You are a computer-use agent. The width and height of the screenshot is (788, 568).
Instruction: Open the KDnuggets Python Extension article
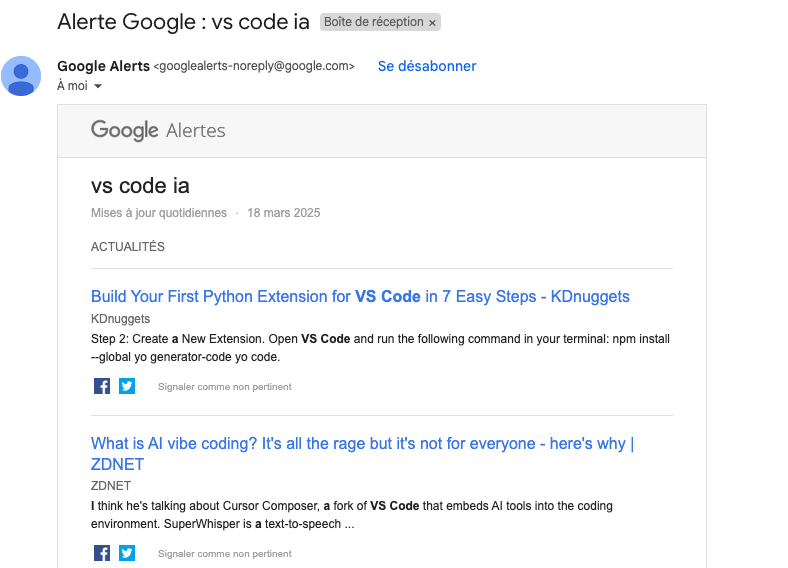pyautogui.click(x=360, y=296)
